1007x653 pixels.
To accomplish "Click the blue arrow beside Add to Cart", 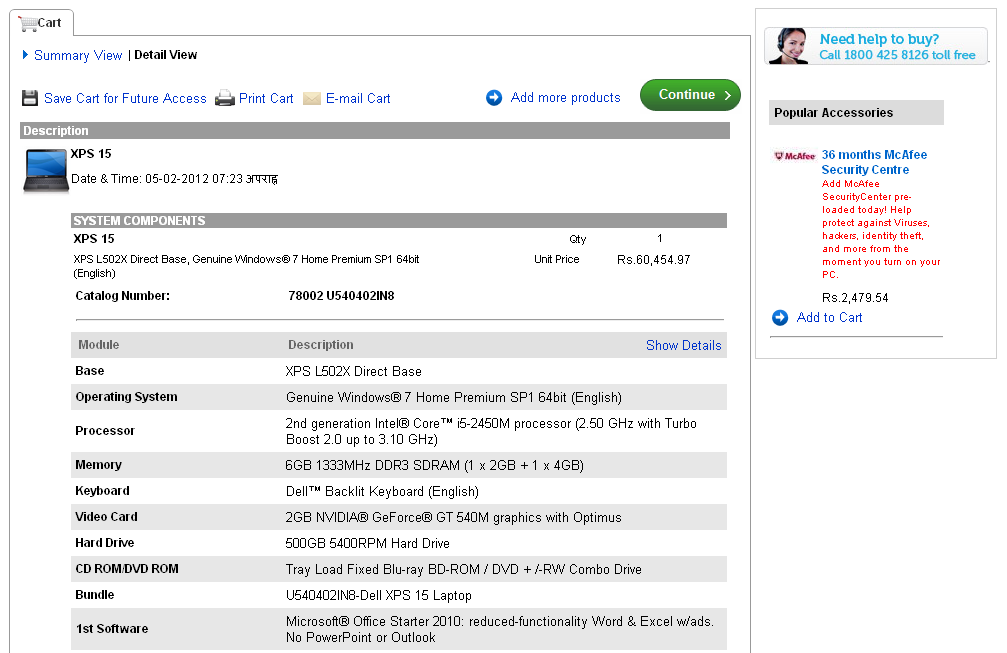I will point(779,317).
